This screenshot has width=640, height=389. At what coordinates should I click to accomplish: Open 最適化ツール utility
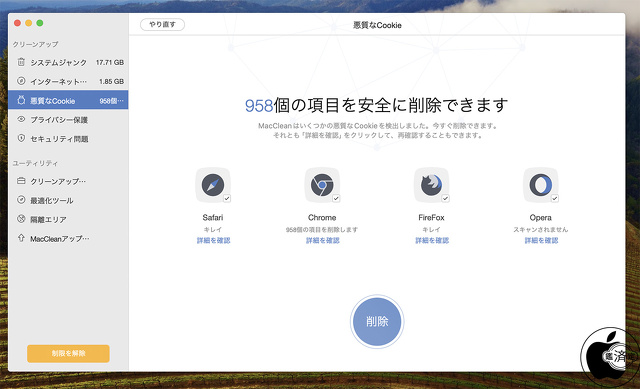68,200
